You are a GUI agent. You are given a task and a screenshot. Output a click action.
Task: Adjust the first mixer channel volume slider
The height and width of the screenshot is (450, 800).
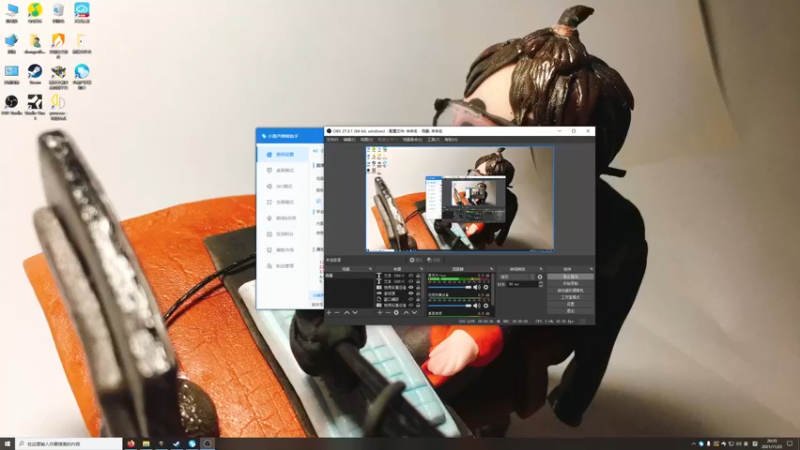click(449, 287)
